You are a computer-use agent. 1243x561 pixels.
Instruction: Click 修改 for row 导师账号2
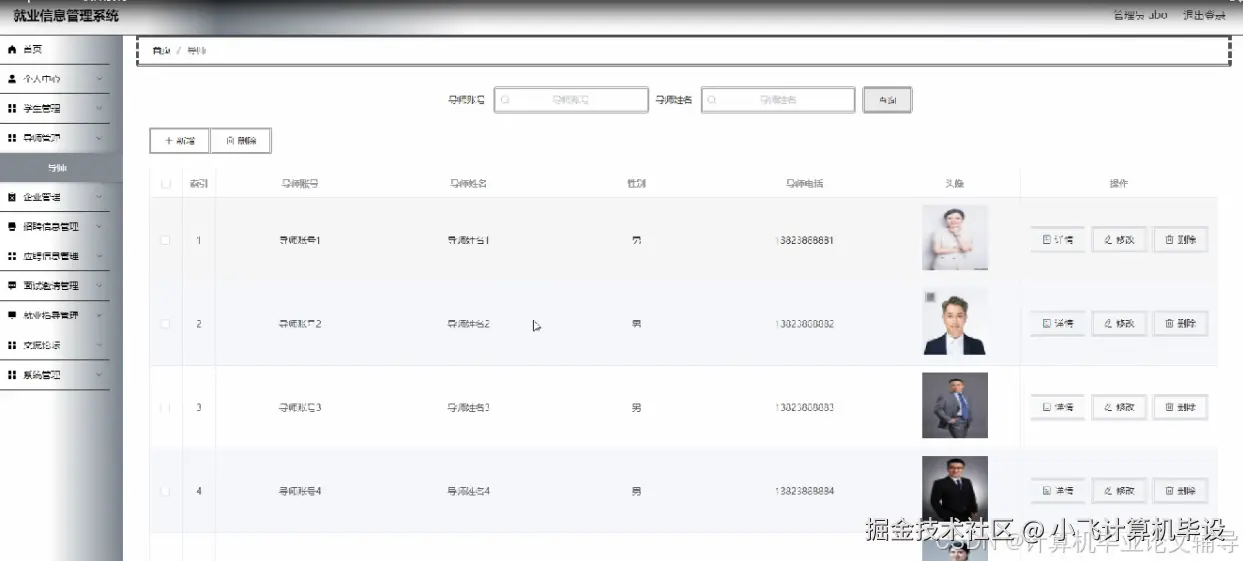tap(1119, 324)
